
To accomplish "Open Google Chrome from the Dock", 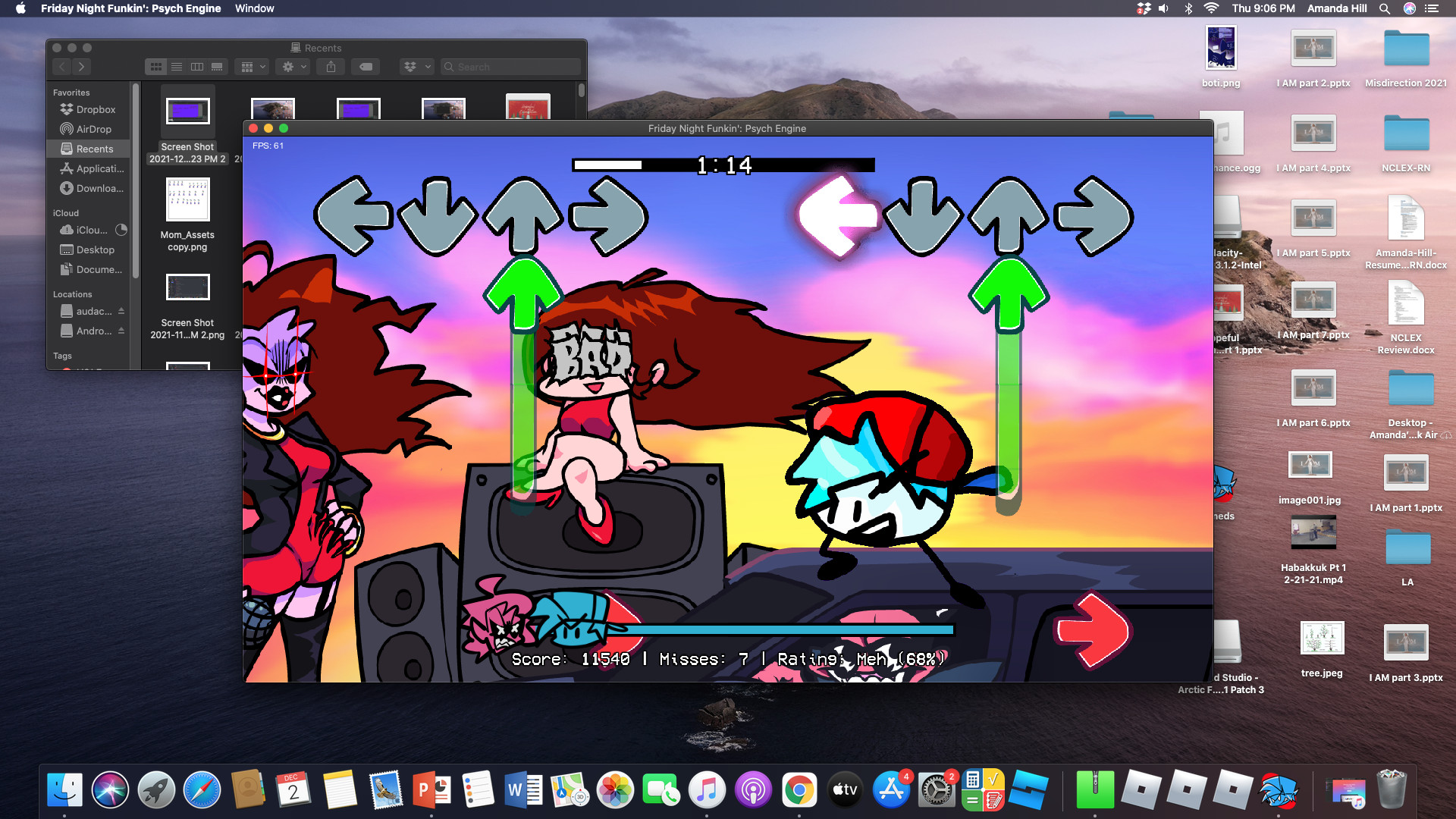I will 799,790.
